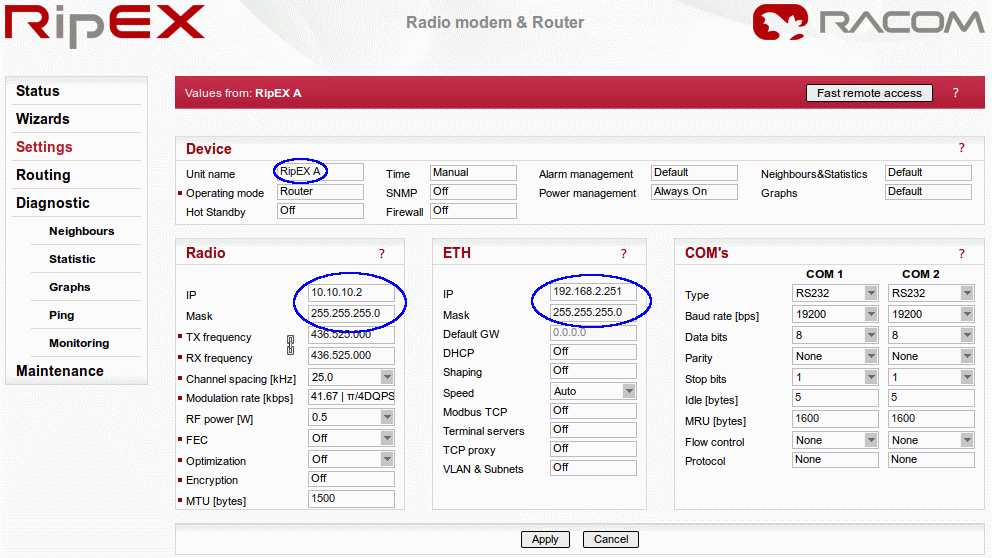Expand ETH Speed dropdown
This screenshot has width=992, height=558.
pyautogui.click(x=628, y=391)
